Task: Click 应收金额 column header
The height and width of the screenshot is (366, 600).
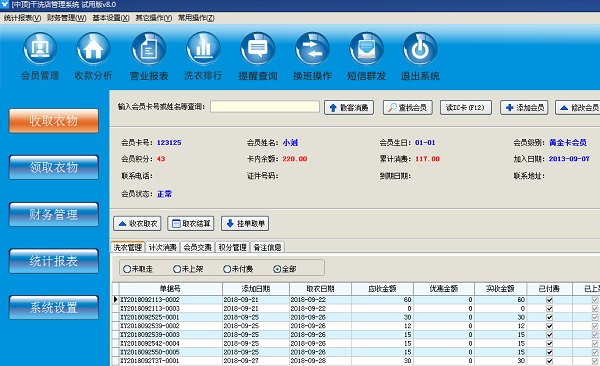Action: tap(382, 289)
